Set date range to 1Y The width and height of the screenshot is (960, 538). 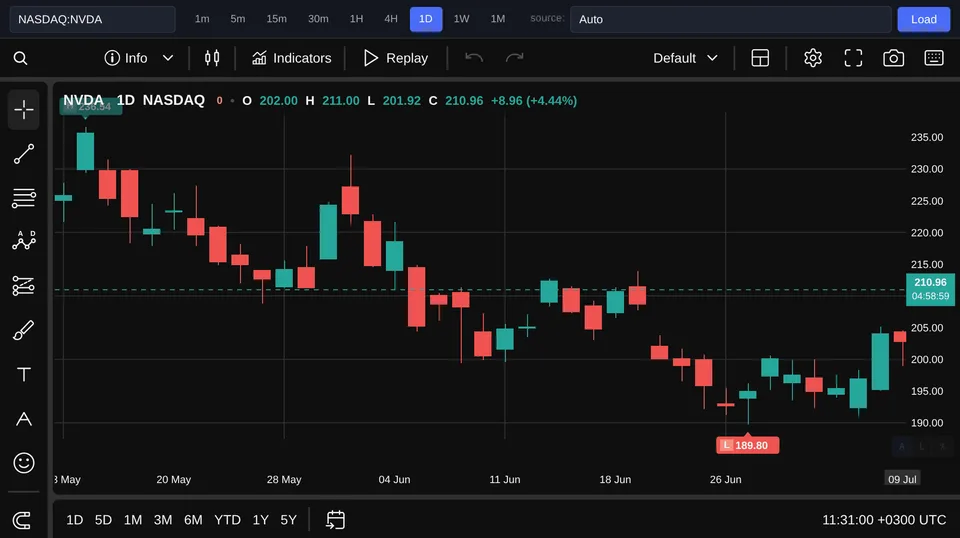coord(261,520)
